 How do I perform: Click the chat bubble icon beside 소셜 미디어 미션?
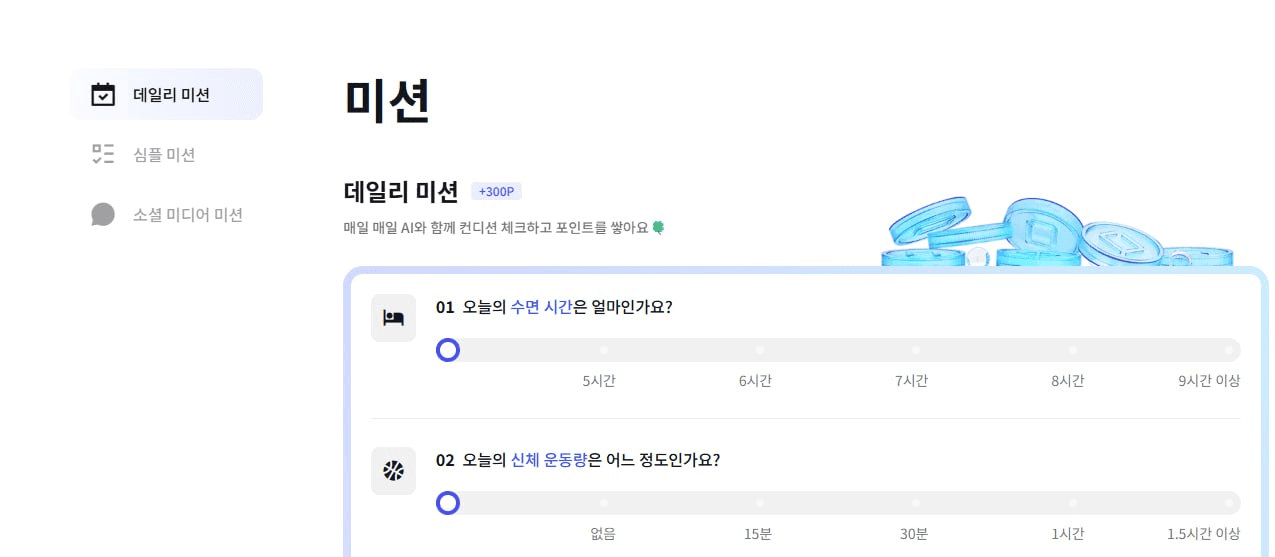click(103, 214)
